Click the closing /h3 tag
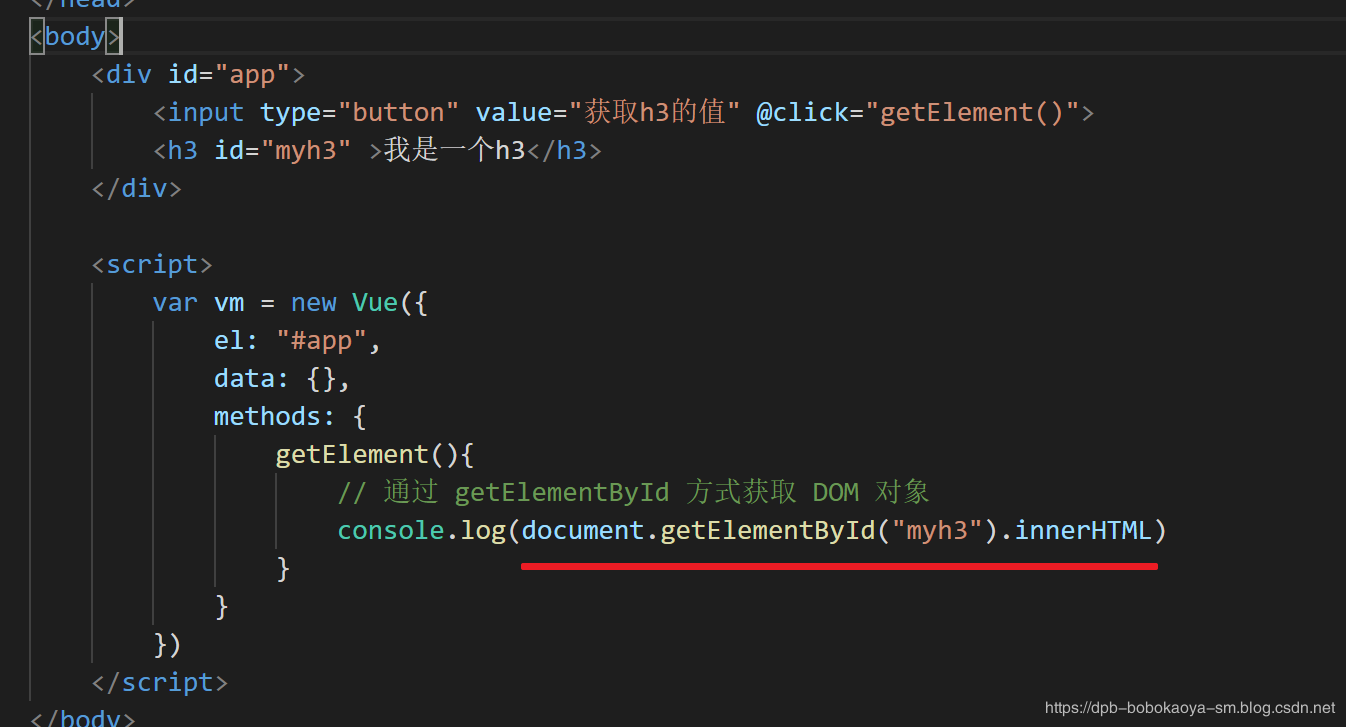Screen dimensions: 1346x727 [x=564, y=150]
